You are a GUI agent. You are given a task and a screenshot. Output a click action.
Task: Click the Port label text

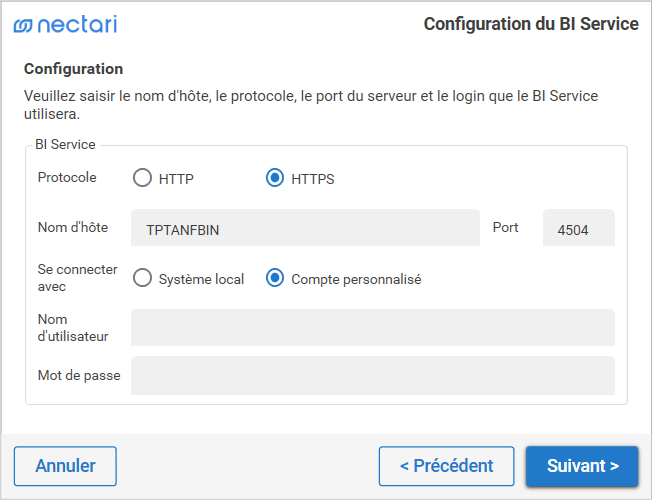(506, 227)
